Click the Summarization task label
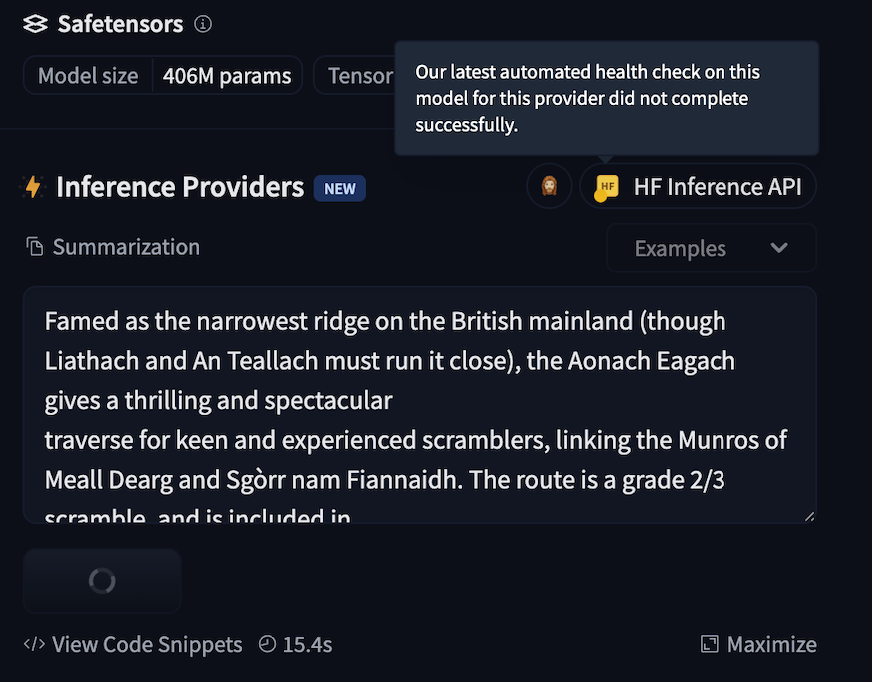The height and width of the screenshot is (682, 872). point(126,247)
